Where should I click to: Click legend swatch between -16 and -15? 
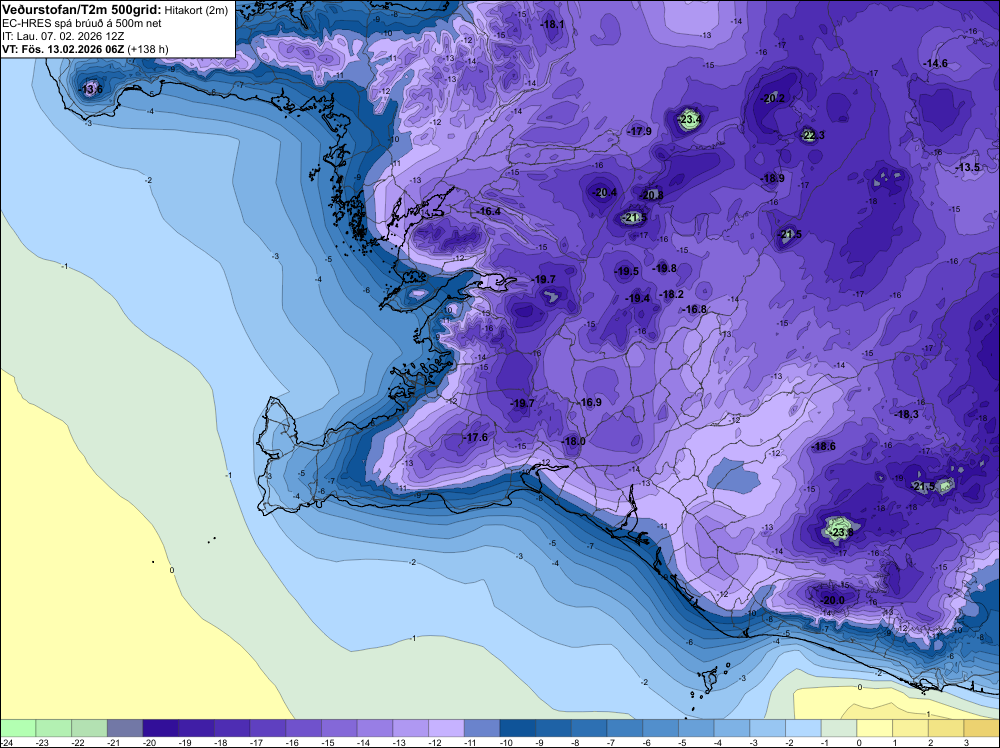(304, 728)
